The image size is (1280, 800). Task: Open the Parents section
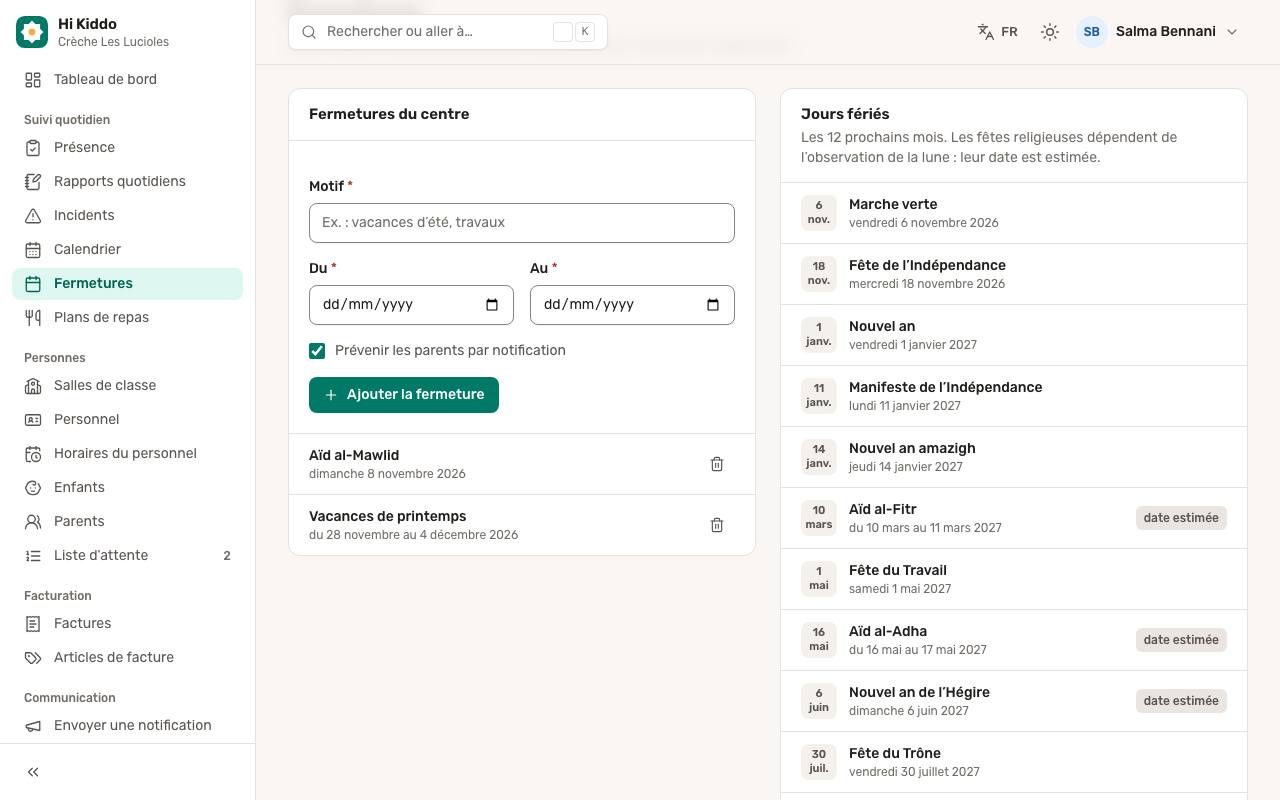(x=128, y=522)
